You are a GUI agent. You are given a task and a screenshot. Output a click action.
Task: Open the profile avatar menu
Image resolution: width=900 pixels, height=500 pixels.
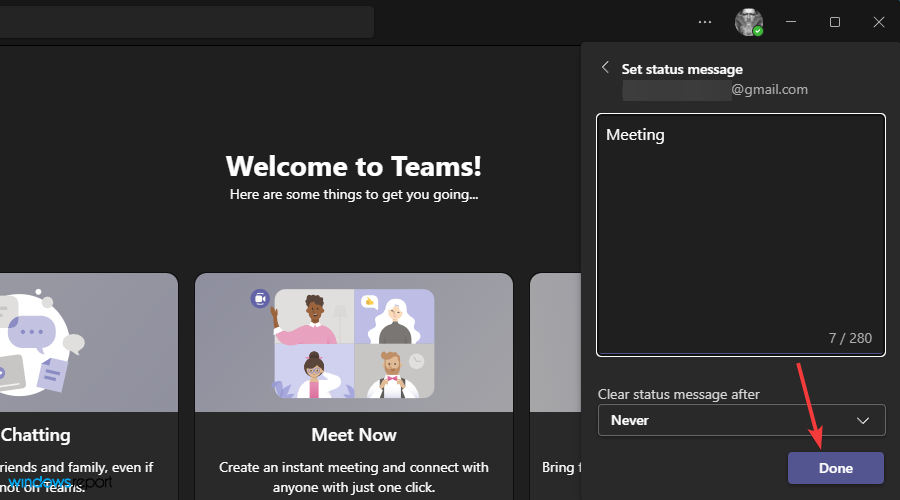pos(749,22)
